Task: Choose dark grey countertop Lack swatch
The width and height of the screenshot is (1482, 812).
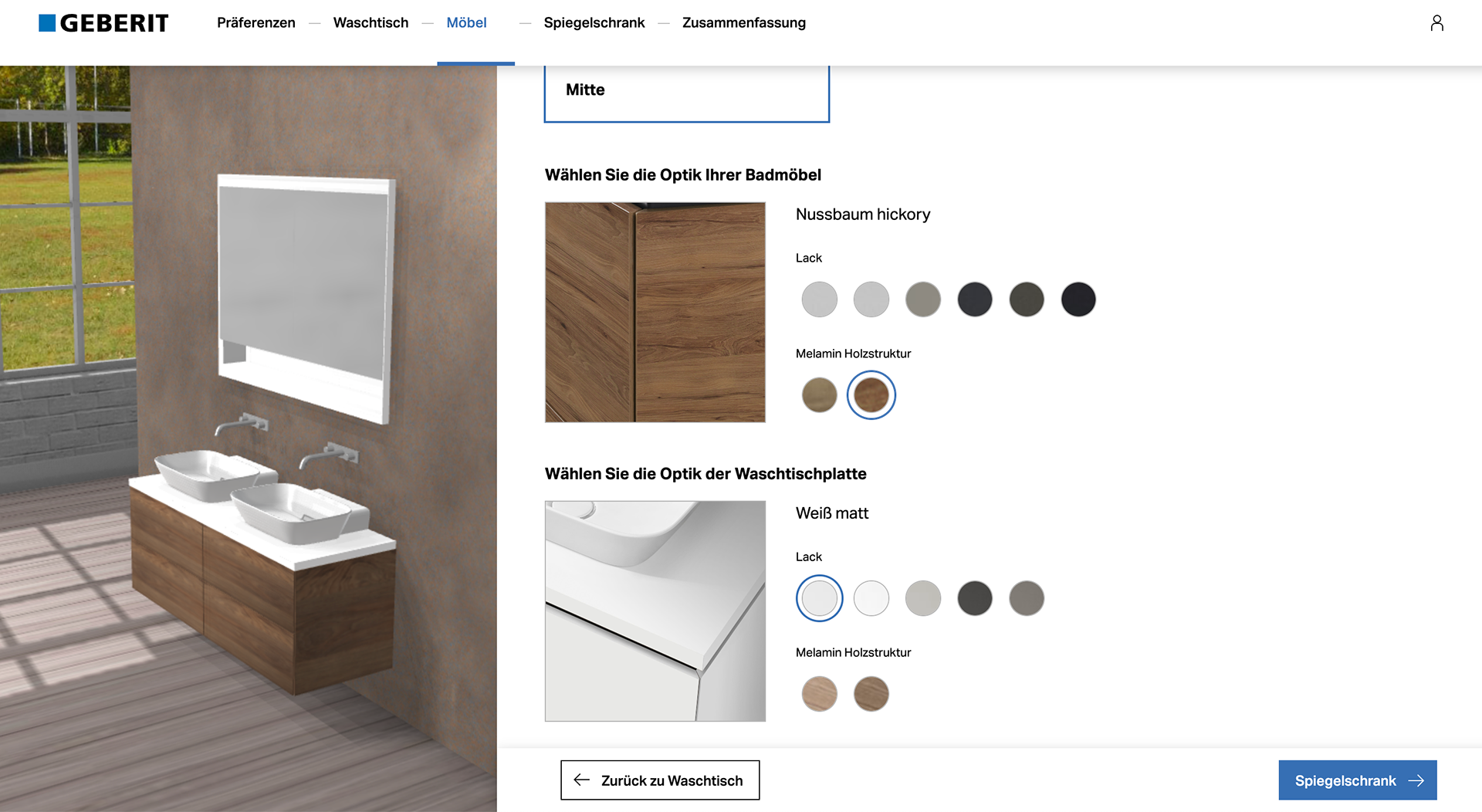Action: 974,598
